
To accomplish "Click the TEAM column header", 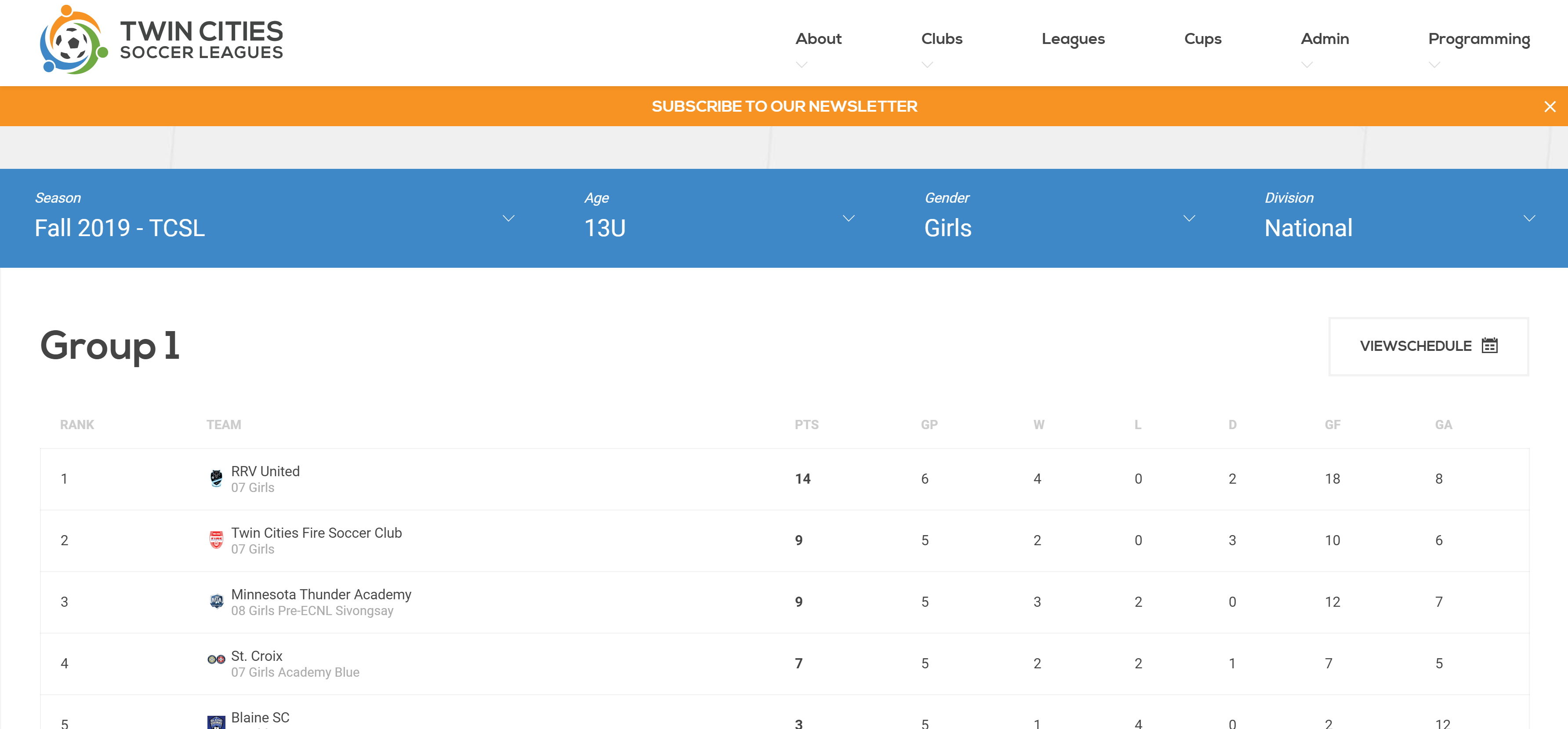I will (223, 424).
